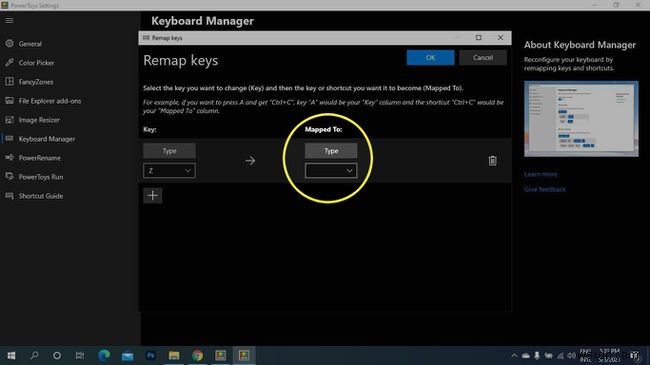Screen dimensions: 650x365
Task: Open the Give feedback link
Action: (545, 189)
